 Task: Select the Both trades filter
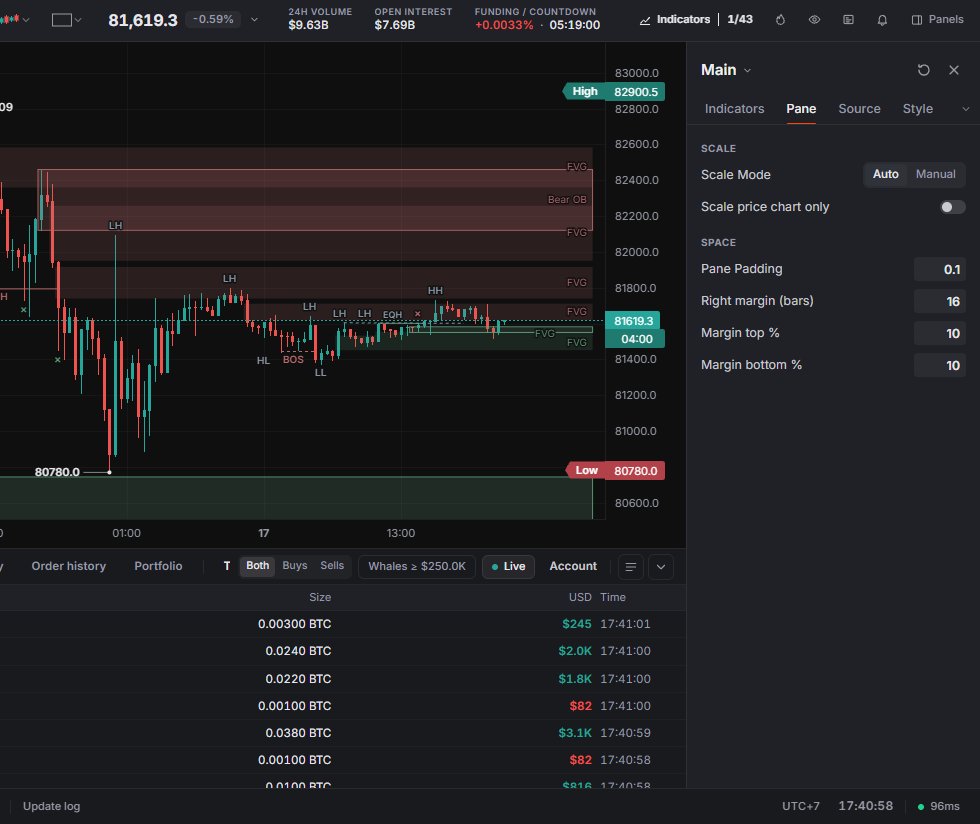point(258,566)
